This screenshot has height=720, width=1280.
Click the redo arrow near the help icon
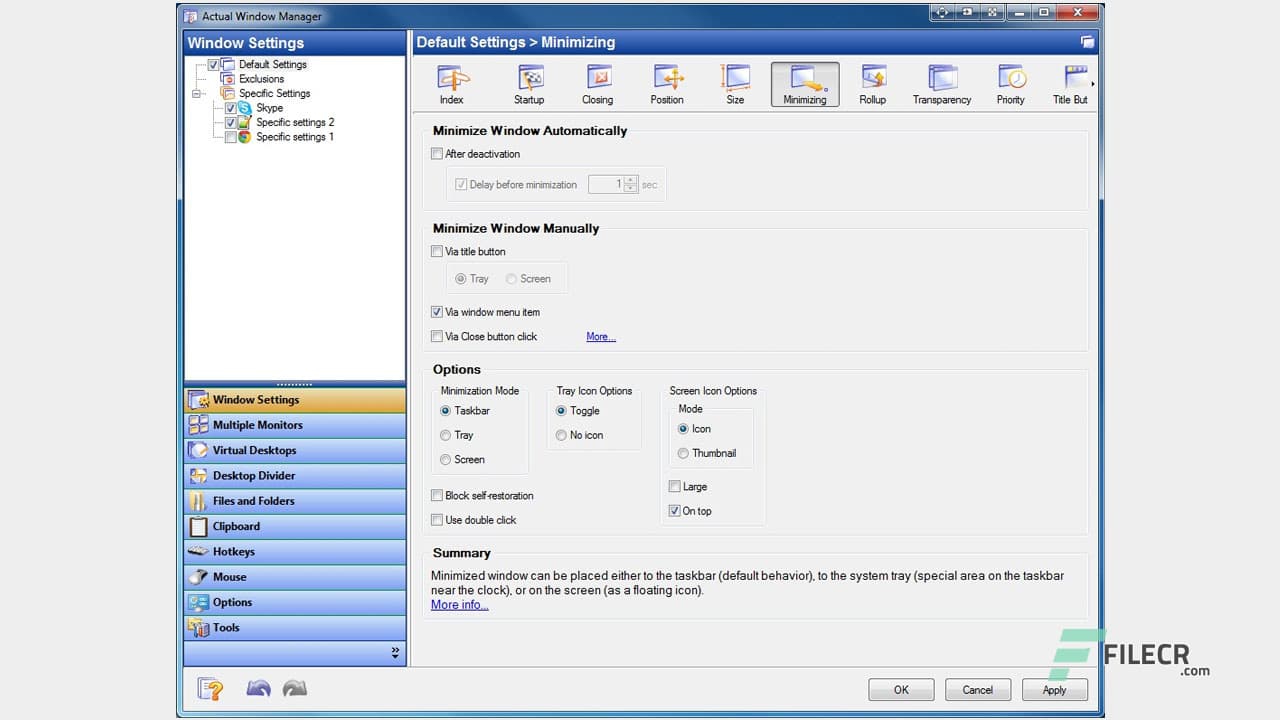pos(293,688)
